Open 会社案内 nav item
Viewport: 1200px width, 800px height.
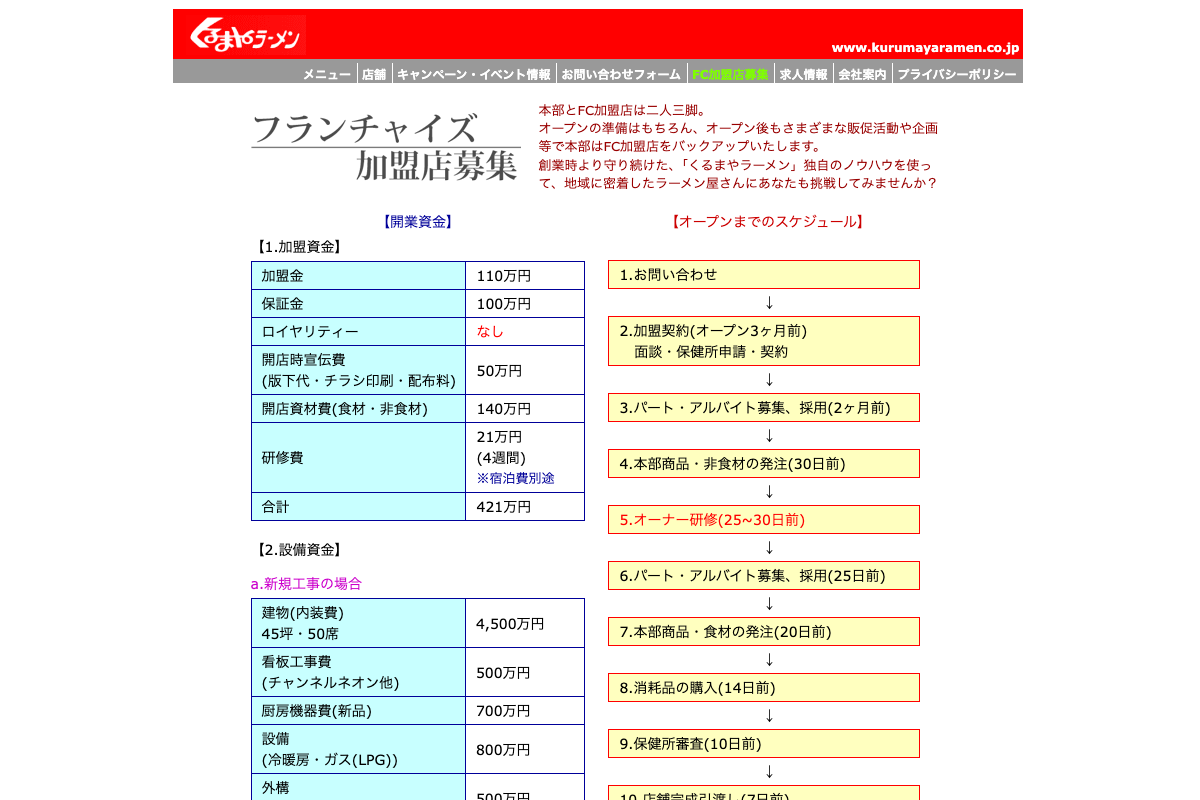coord(862,74)
